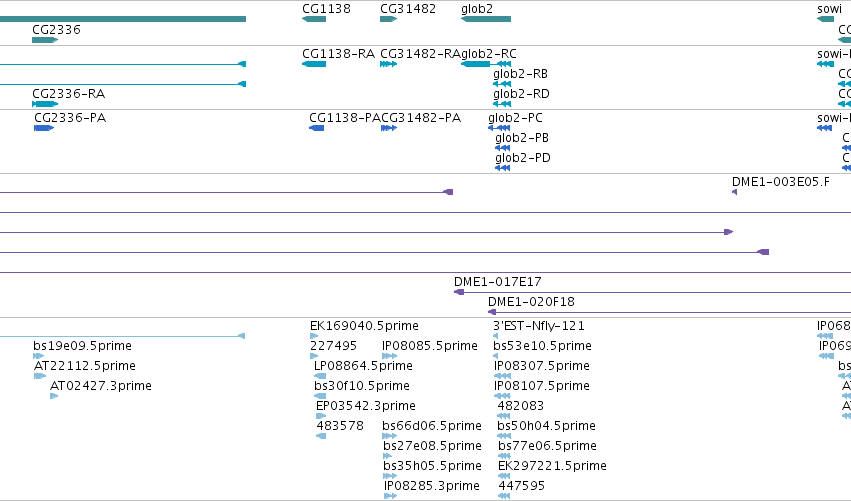Select the bs50h04.5prime EST label

(x=546, y=426)
